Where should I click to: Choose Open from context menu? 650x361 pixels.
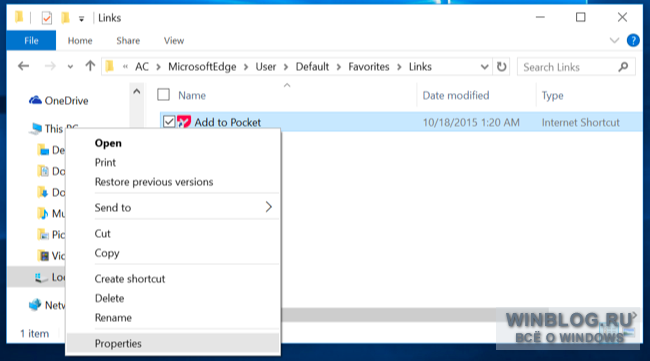(x=173, y=143)
